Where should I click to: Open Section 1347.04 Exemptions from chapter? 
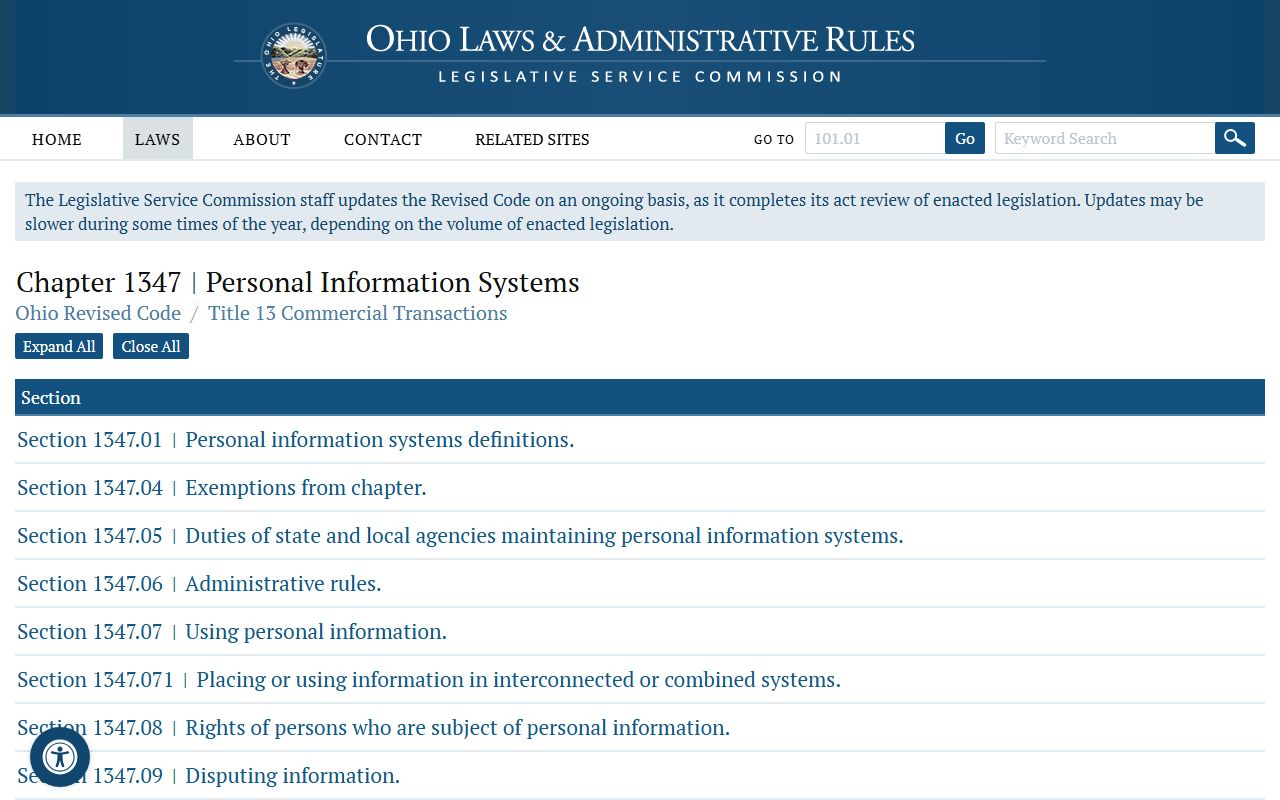tap(222, 487)
